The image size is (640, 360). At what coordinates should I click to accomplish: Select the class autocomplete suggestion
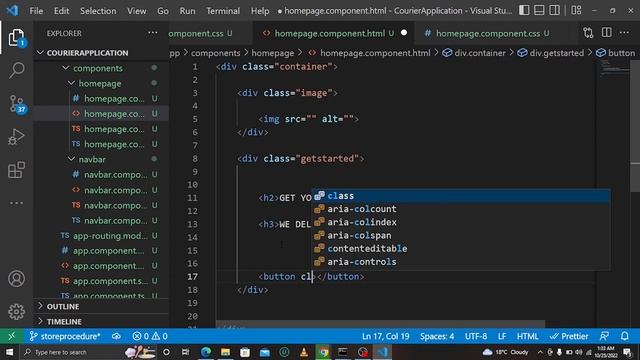click(461, 196)
